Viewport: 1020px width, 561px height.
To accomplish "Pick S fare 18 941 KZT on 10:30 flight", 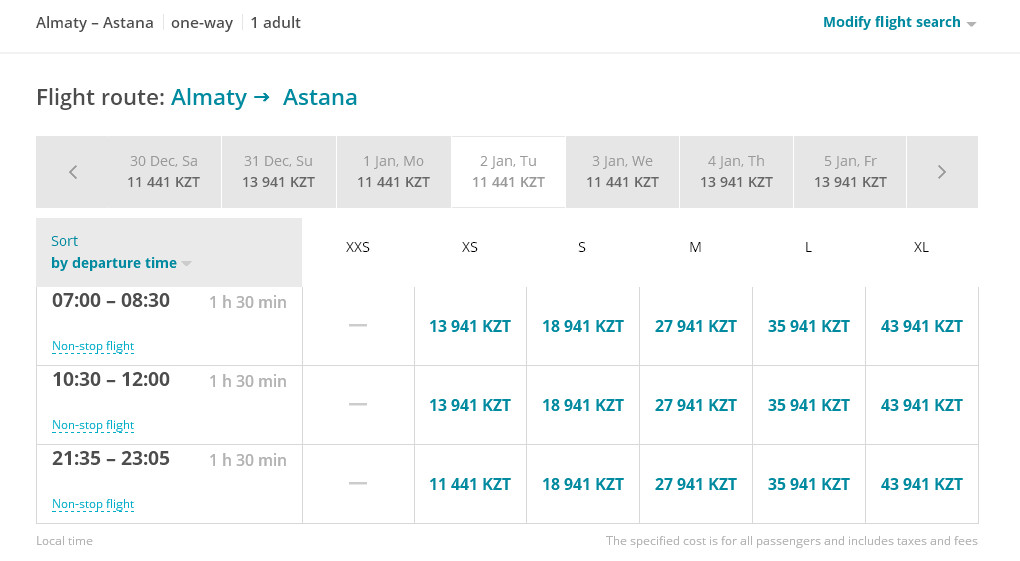I will 583,405.
